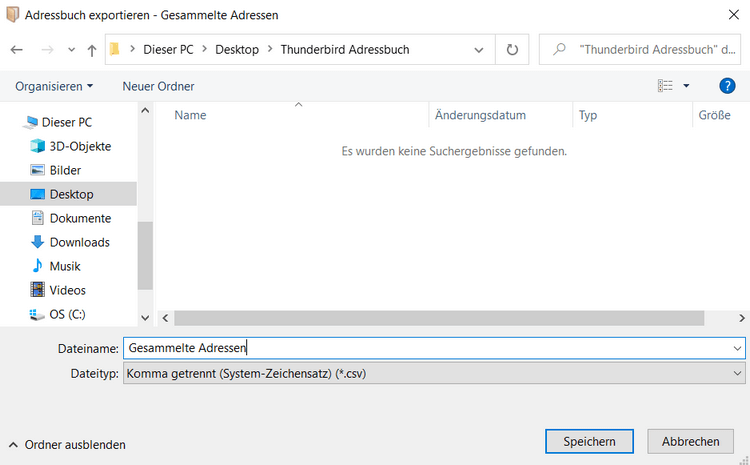Create a new folder with Neuer Ordner
Image resolution: width=750 pixels, height=465 pixels.
point(158,87)
